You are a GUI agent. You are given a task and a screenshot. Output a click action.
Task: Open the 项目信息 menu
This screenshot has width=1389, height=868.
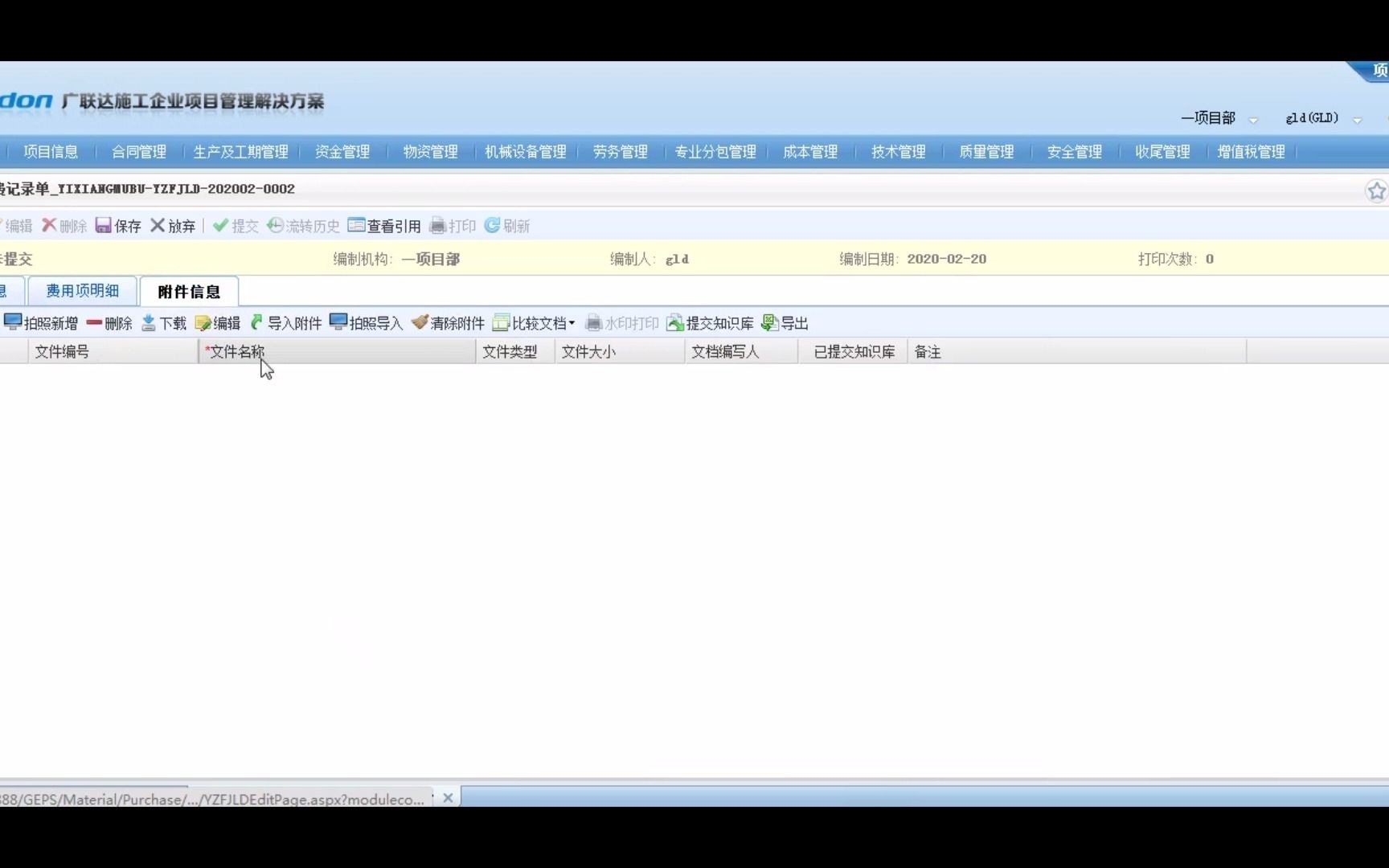[x=51, y=152]
